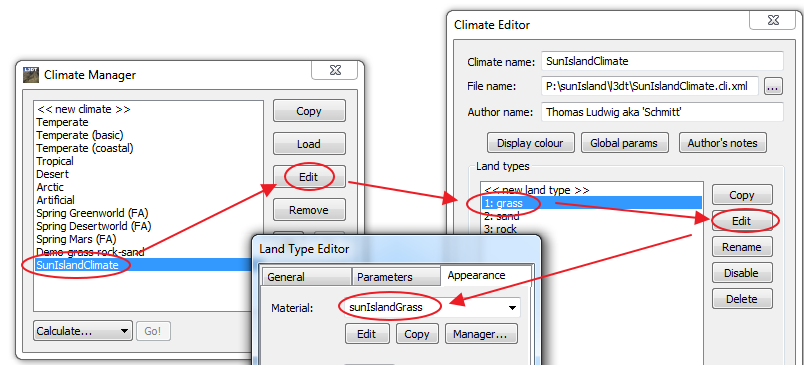Open the Material dropdown sunIslandGrass
This screenshot has width=804, height=365.
432,308
